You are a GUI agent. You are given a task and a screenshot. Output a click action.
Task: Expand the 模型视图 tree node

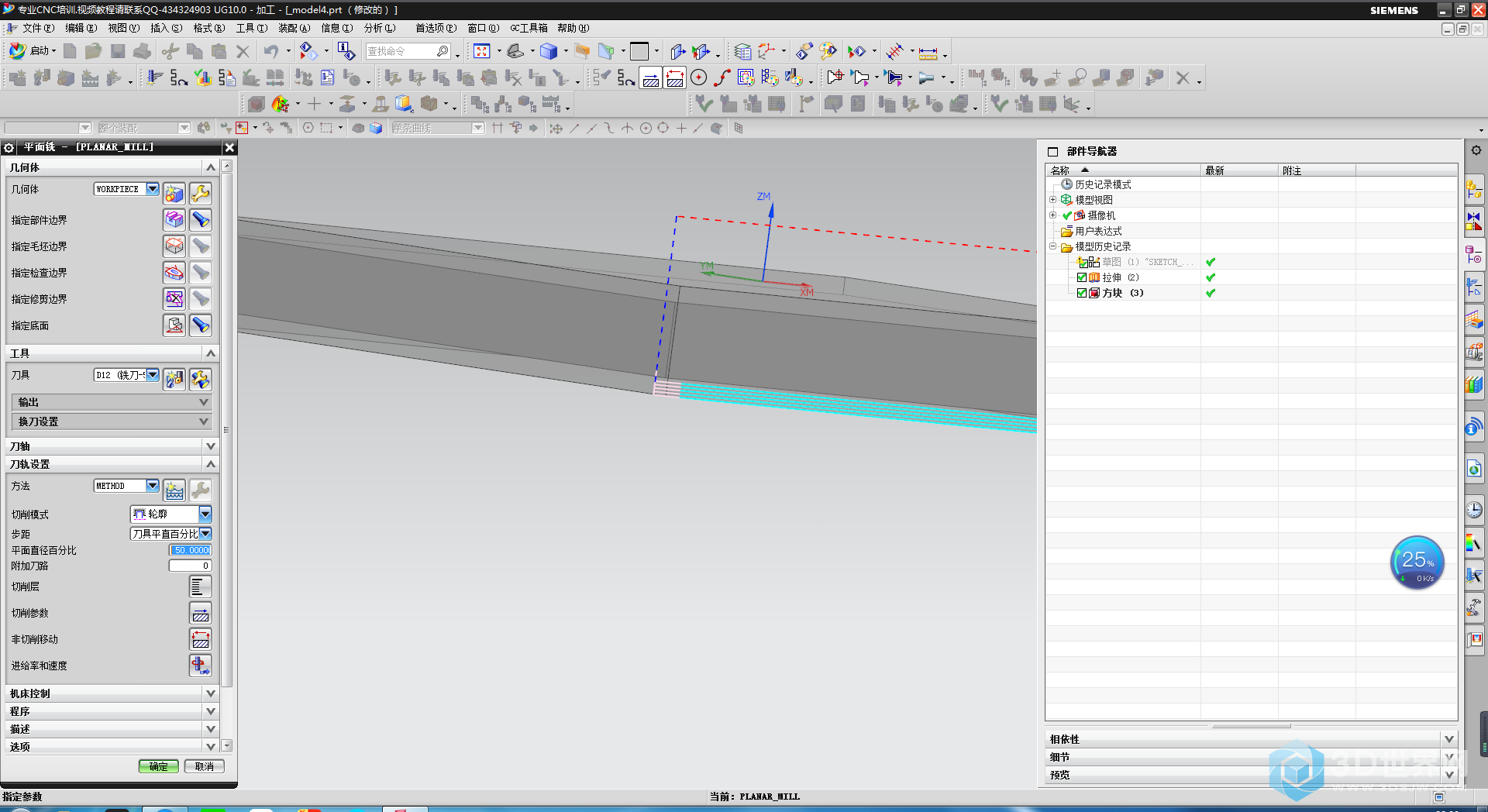(x=1052, y=200)
